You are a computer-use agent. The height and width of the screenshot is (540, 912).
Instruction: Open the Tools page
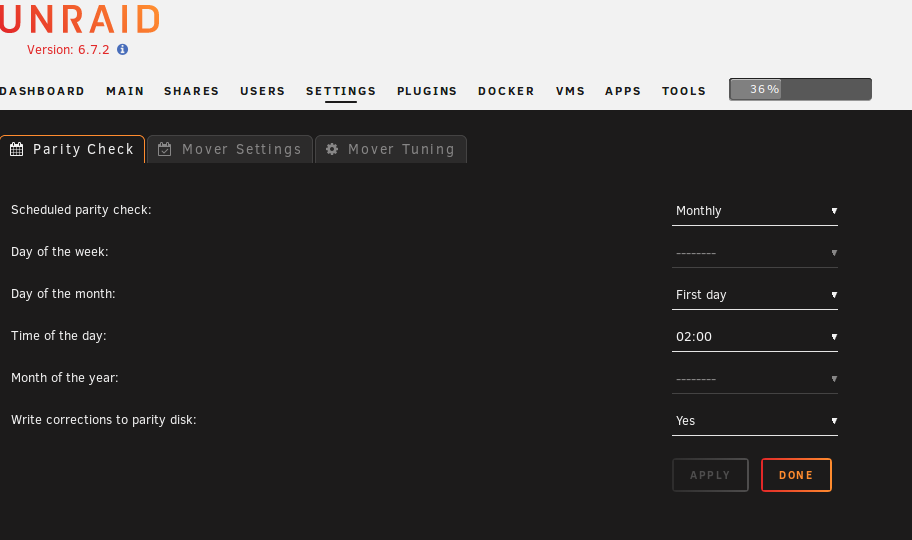coord(684,91)
